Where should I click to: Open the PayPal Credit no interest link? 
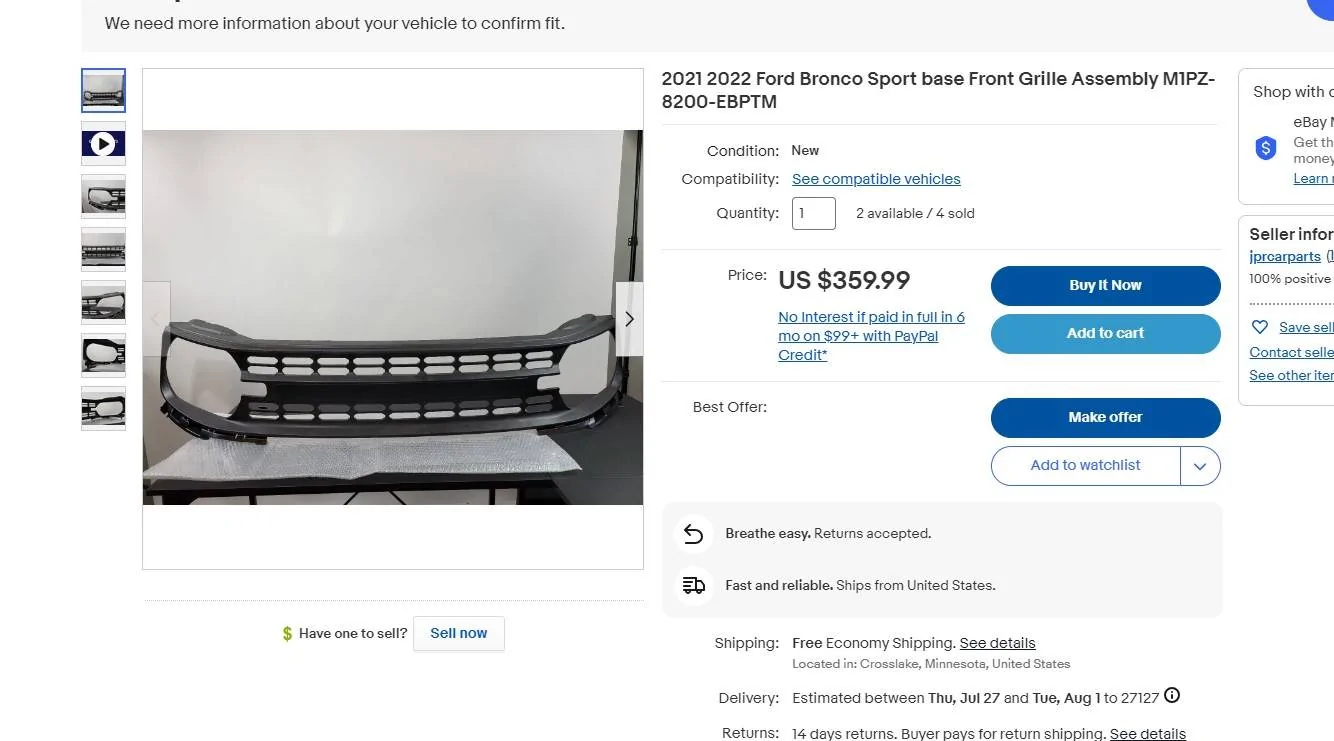pyautogui.click(x=871, y=336)
